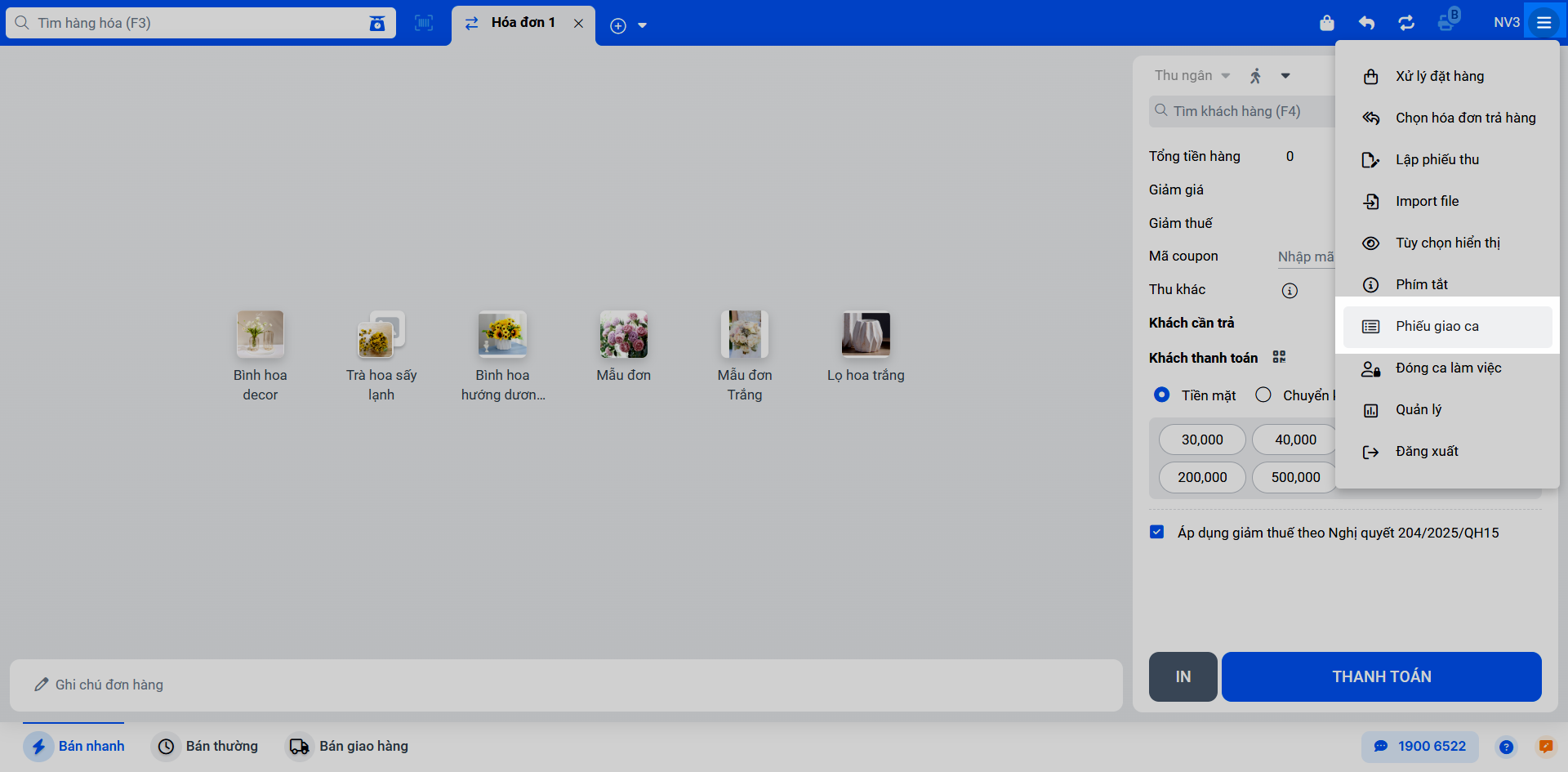This screenshot has height=772, width=1568.
Task: Choose the 500,000 quick amount
Action: click(x=1294, y=477)
